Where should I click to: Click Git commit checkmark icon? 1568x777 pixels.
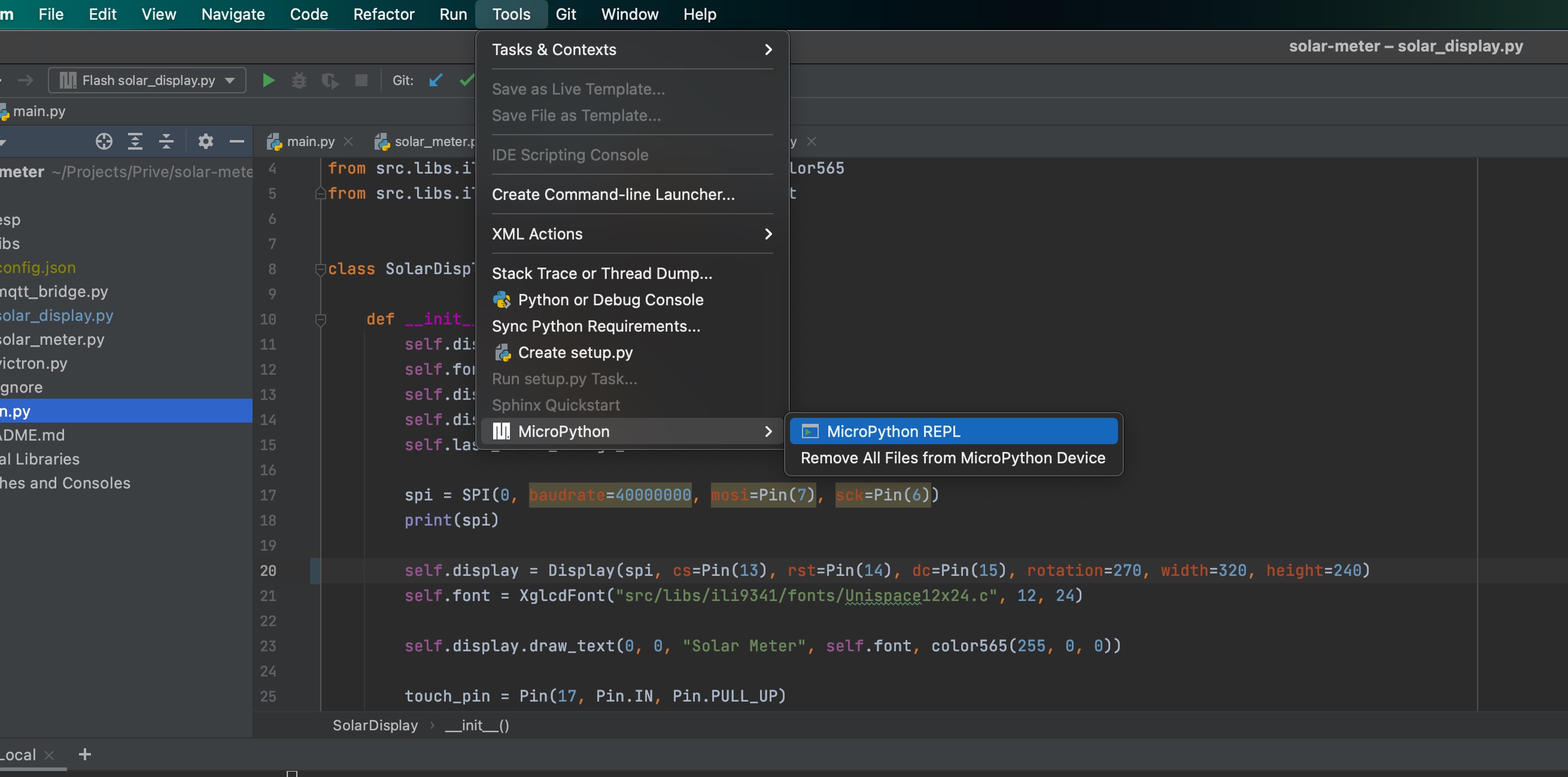tap(467, 80)
